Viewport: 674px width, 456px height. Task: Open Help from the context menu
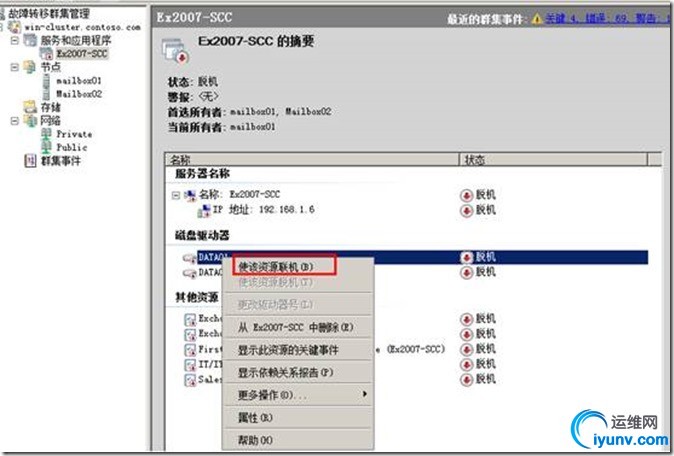tap(255, 440)
